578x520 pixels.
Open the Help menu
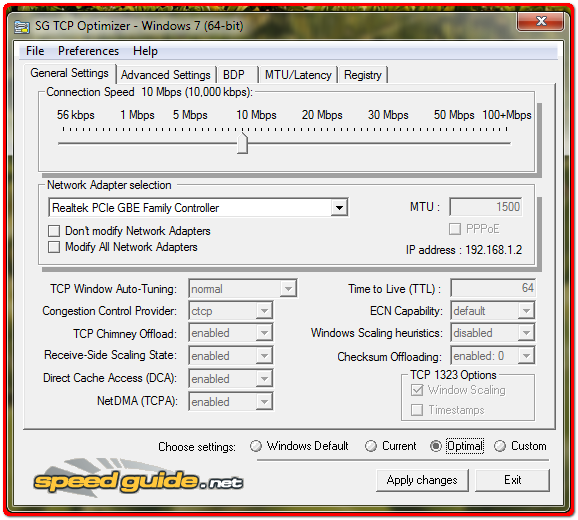(x=145, y=51)
